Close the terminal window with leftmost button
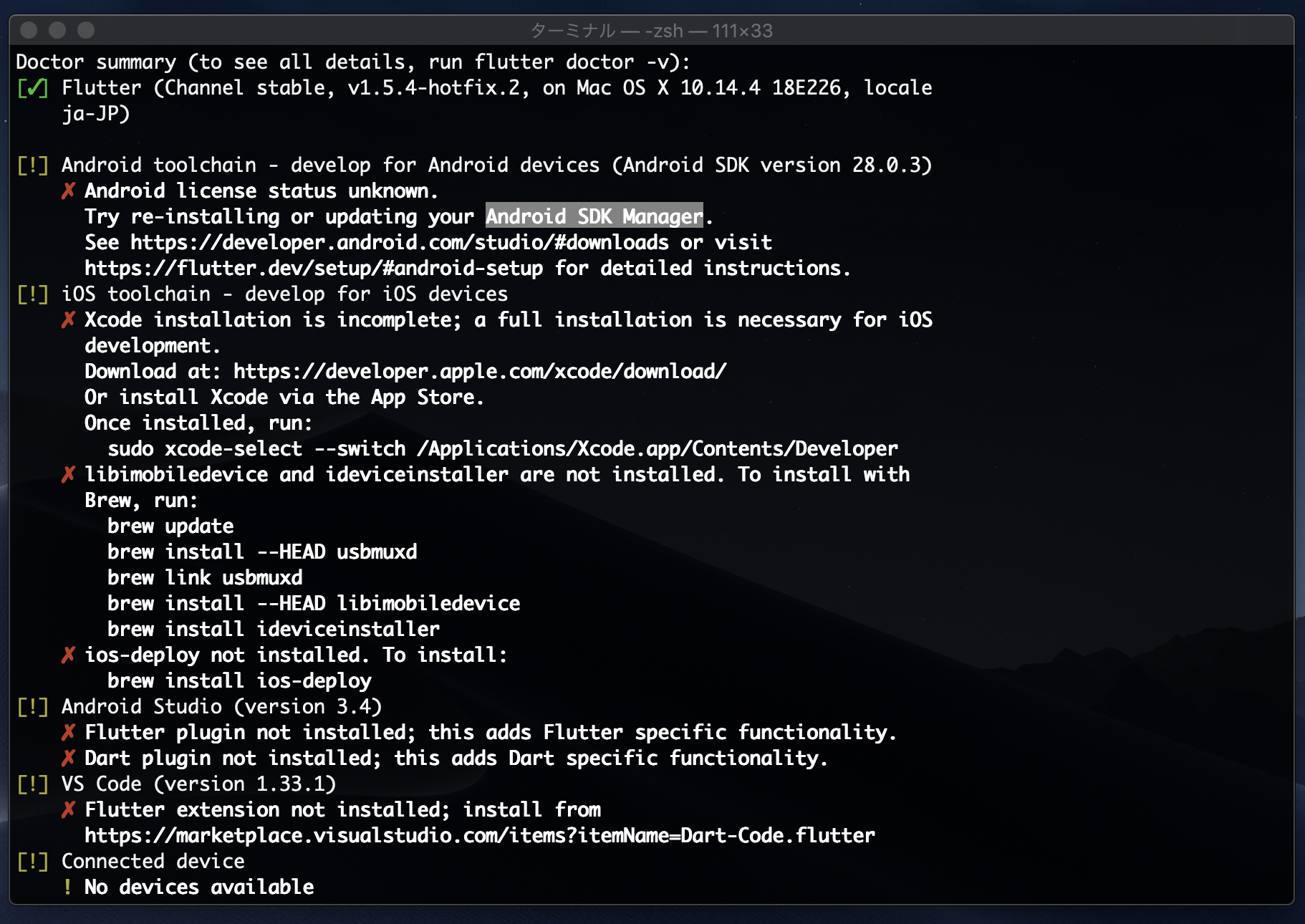Image resolution: width=1305 pixels, height=924 pixels. (x=29, y=30)
